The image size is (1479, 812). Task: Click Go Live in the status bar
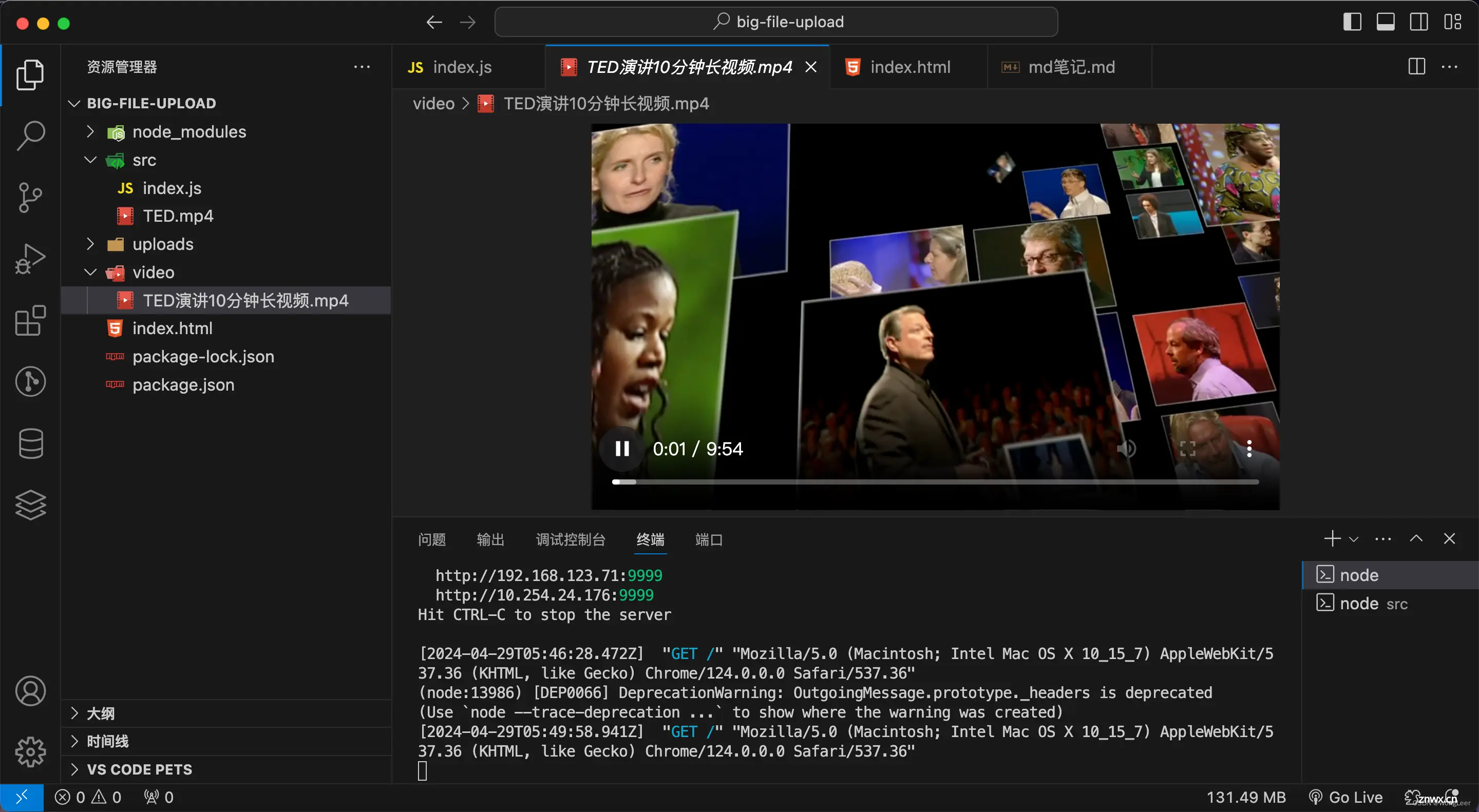click(1345, 797)
